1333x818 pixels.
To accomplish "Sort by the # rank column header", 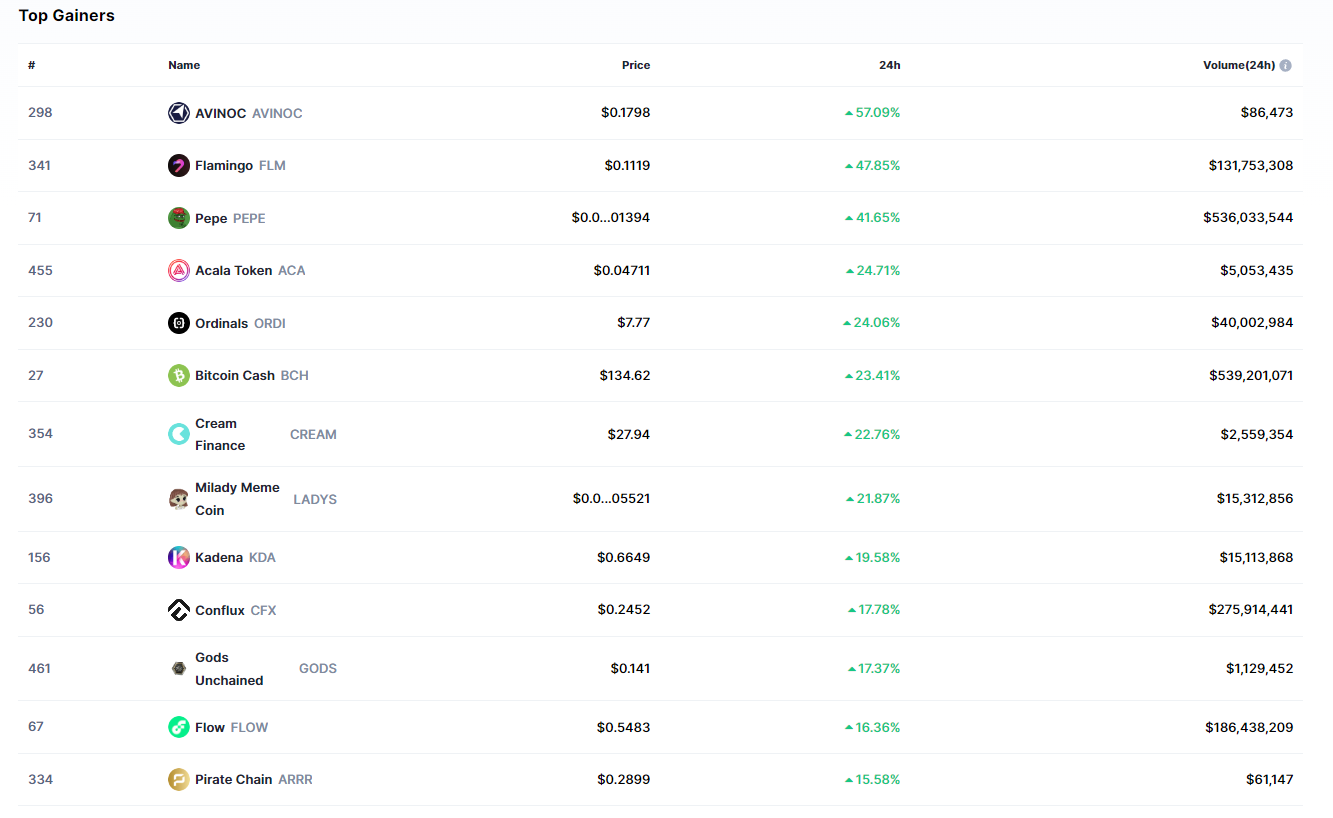I will [32, 65].
